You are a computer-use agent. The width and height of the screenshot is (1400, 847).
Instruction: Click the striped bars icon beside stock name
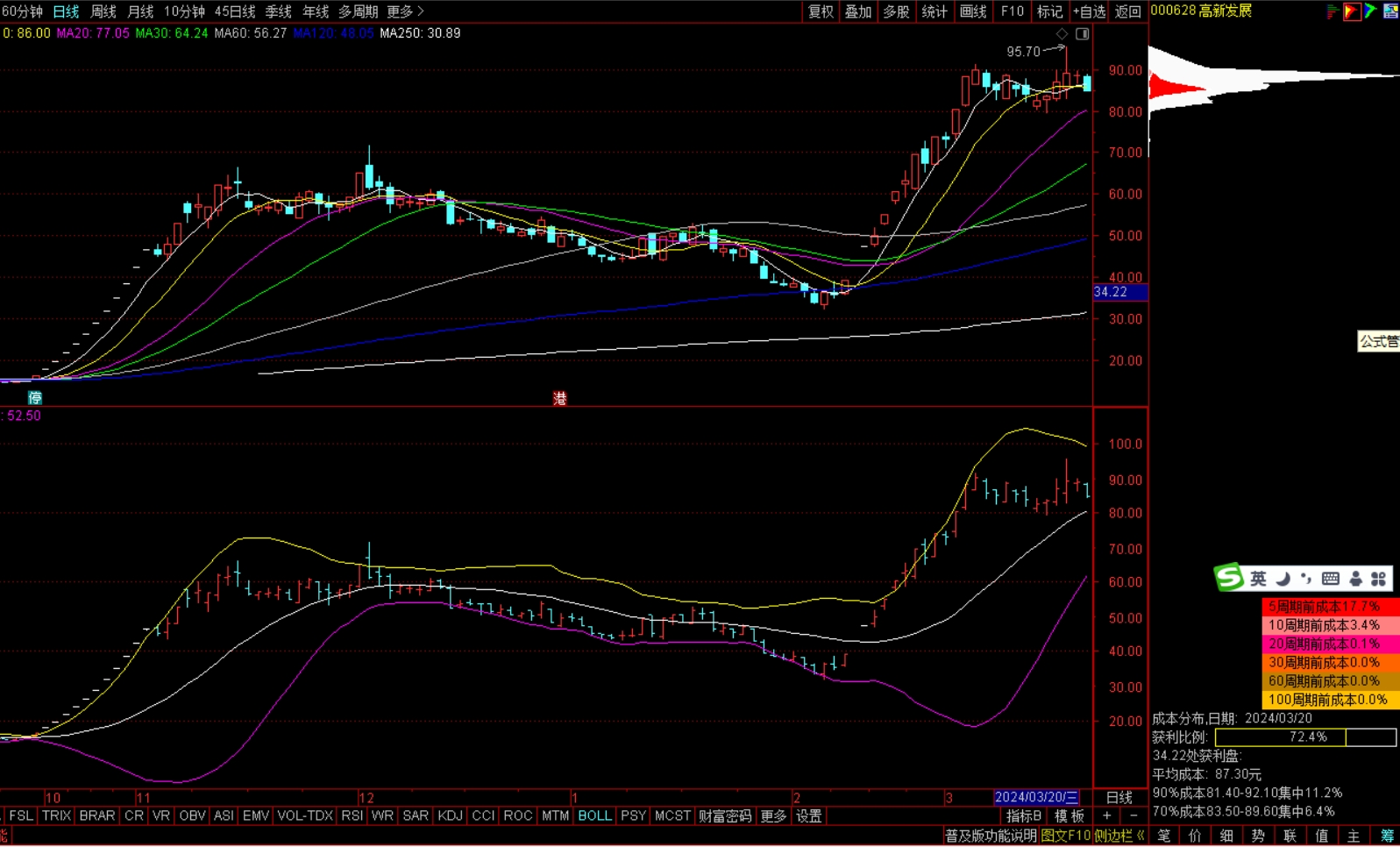pos(1332,11)
